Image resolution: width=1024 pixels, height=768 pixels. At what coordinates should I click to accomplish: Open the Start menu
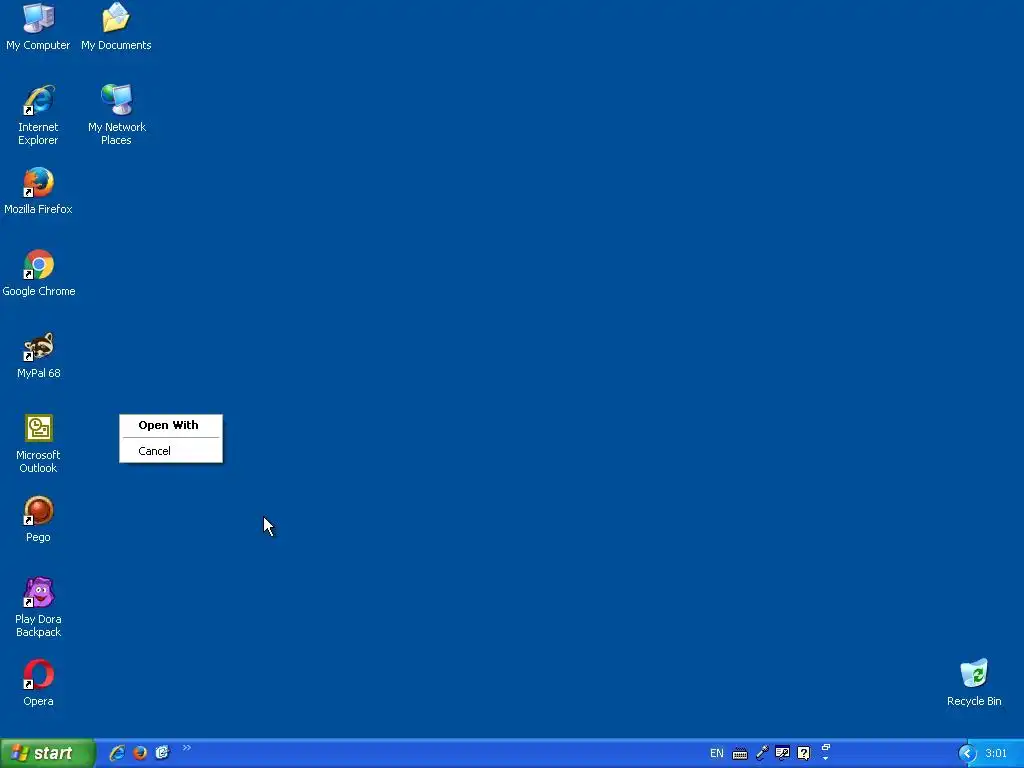47,753
